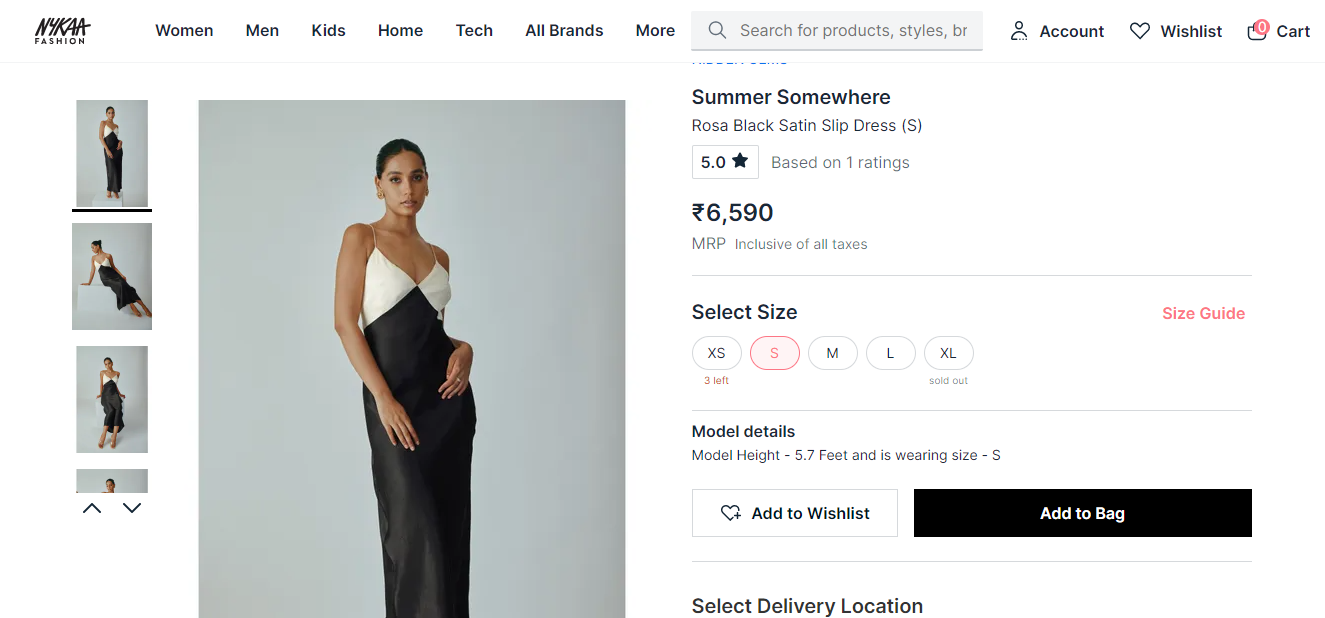Image resolution: width=1325 pixels, height=618 pixels.
Task: Choose the sold out XL size
Action: tap(948, 353)
